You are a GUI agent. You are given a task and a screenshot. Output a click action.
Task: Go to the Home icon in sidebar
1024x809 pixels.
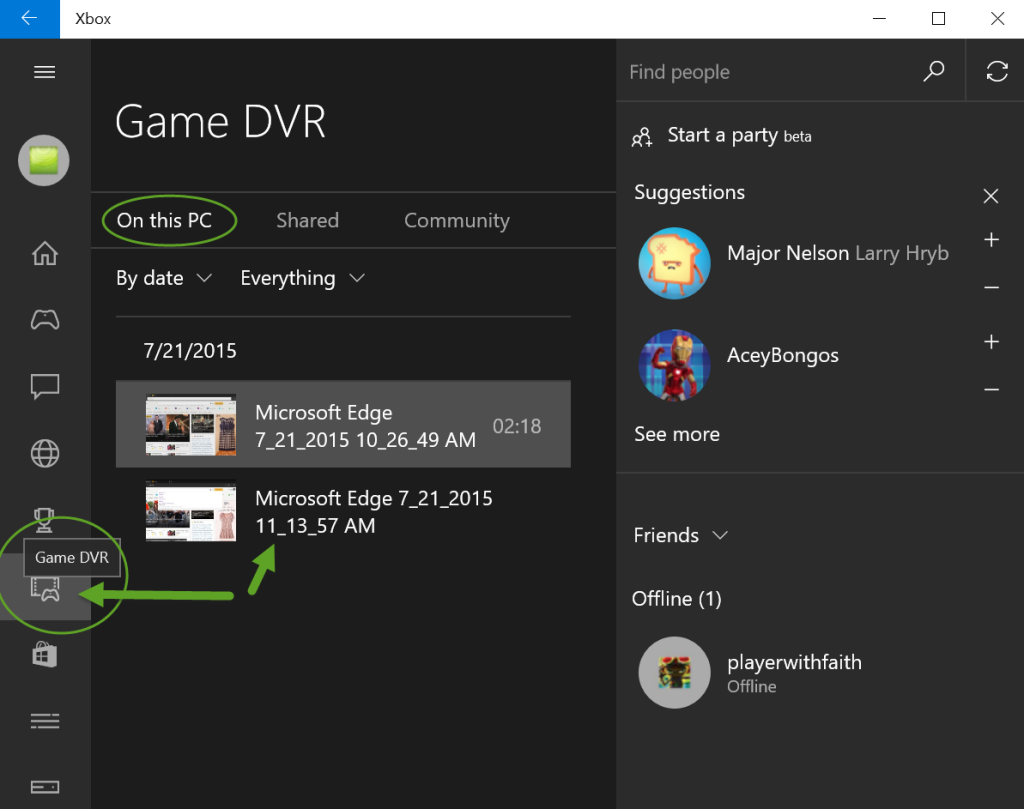point(45,253)
